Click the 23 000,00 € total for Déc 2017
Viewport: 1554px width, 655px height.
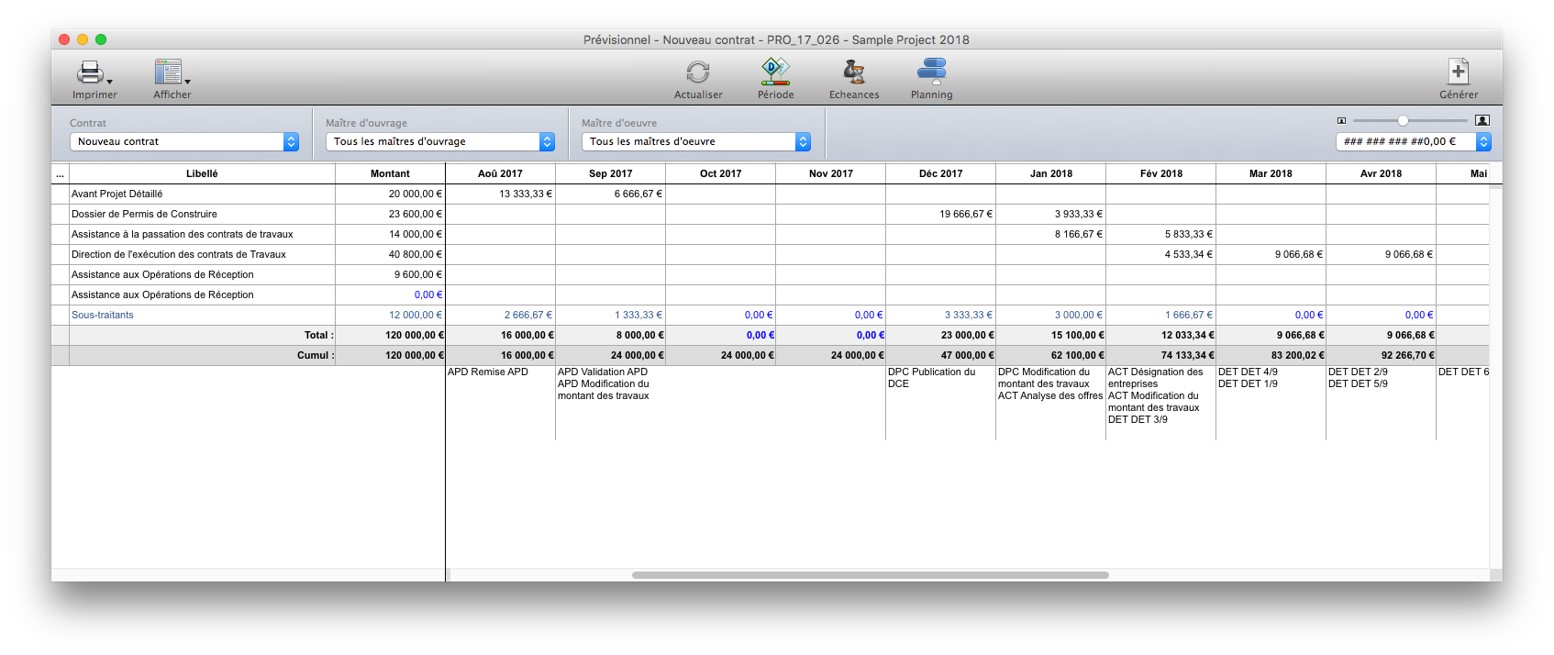(x=940, y=335)
